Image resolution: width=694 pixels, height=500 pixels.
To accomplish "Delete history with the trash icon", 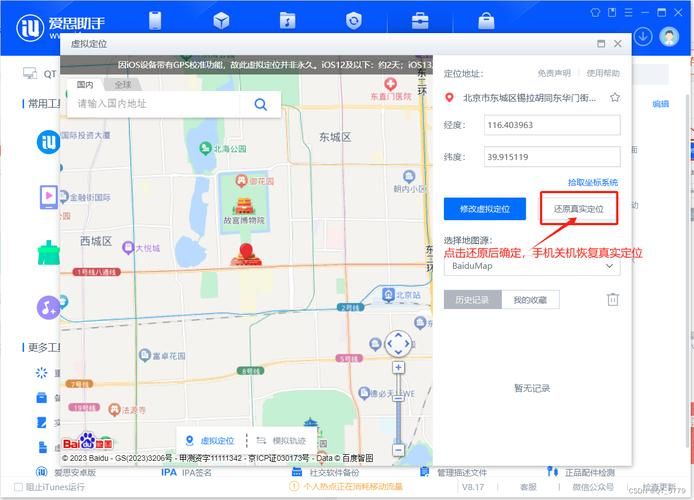I will tap(613, 300).
